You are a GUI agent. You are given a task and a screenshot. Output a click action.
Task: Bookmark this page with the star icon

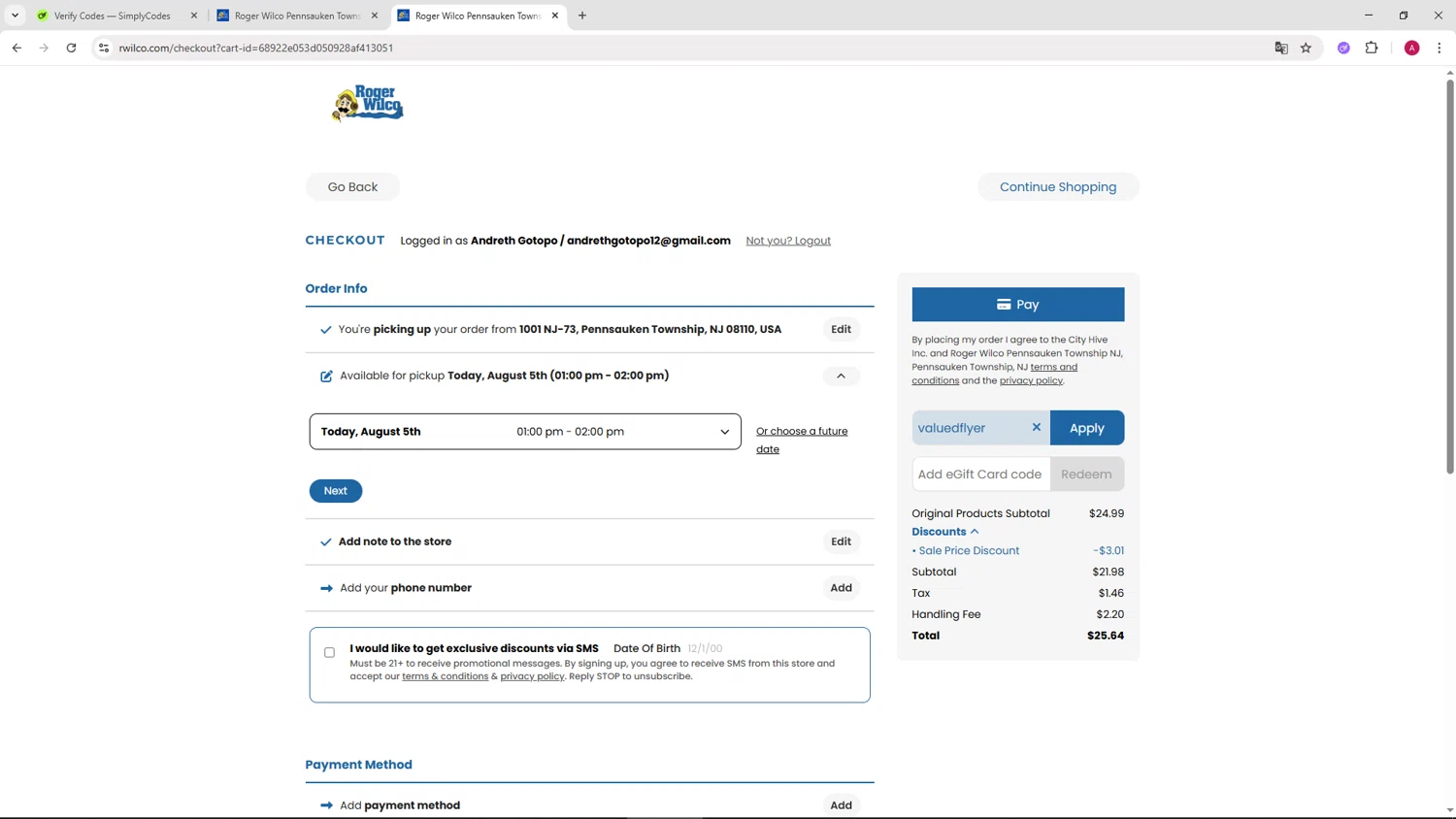pos(1306,48)
